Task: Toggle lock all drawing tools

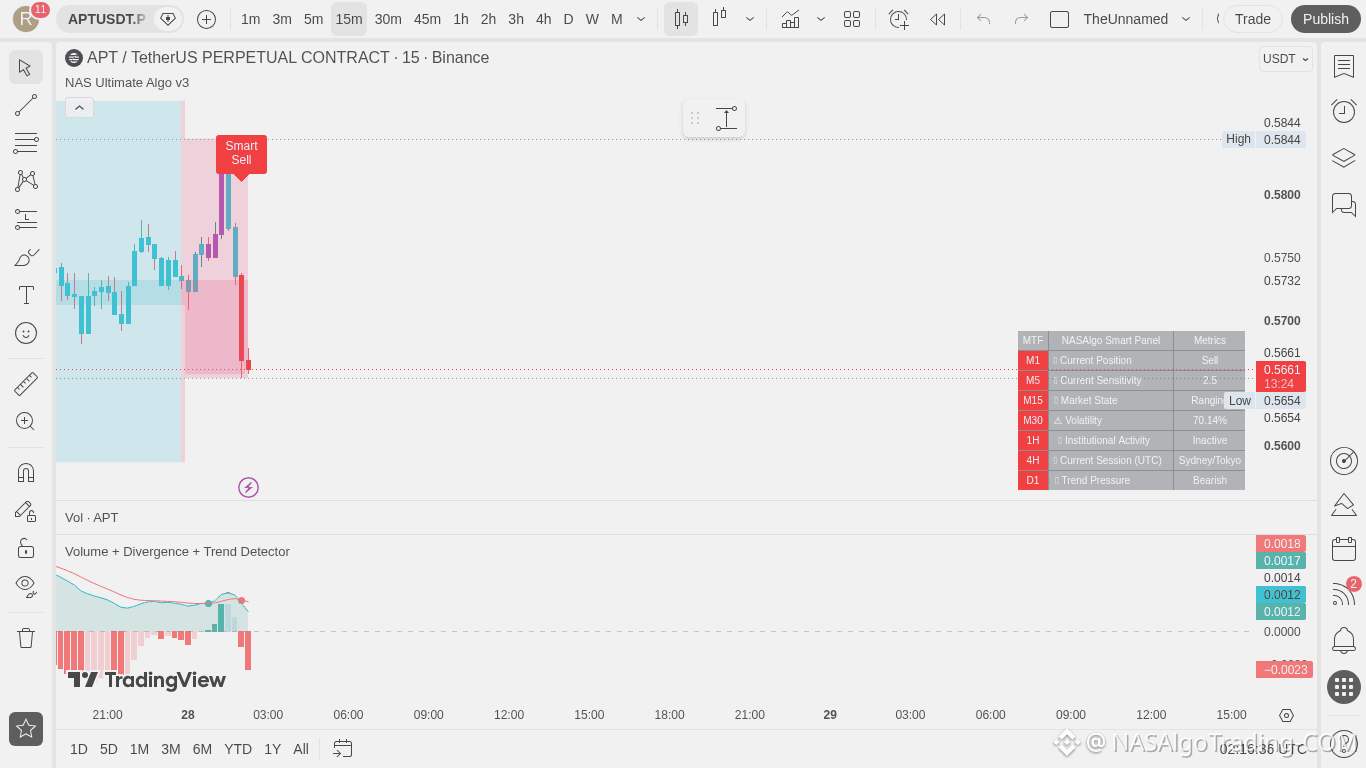Action: [26, 548]
